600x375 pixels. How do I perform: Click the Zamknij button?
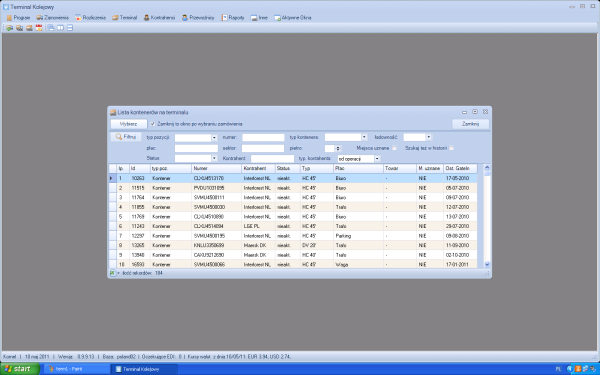tap(470, 124)
